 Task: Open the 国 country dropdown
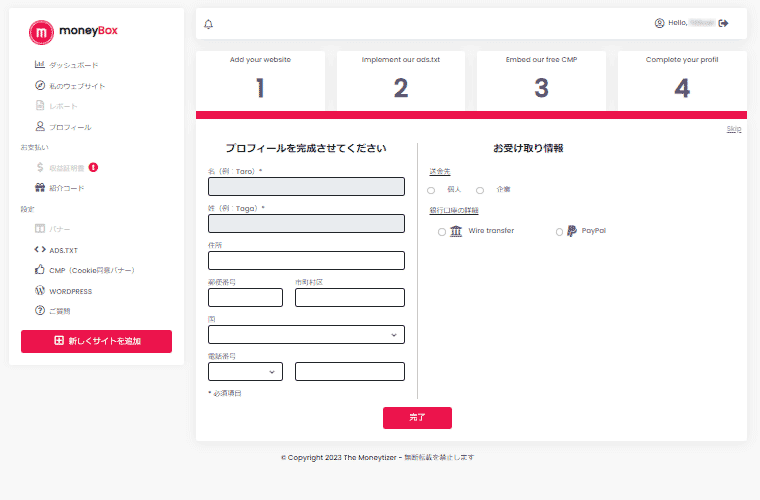306,335
